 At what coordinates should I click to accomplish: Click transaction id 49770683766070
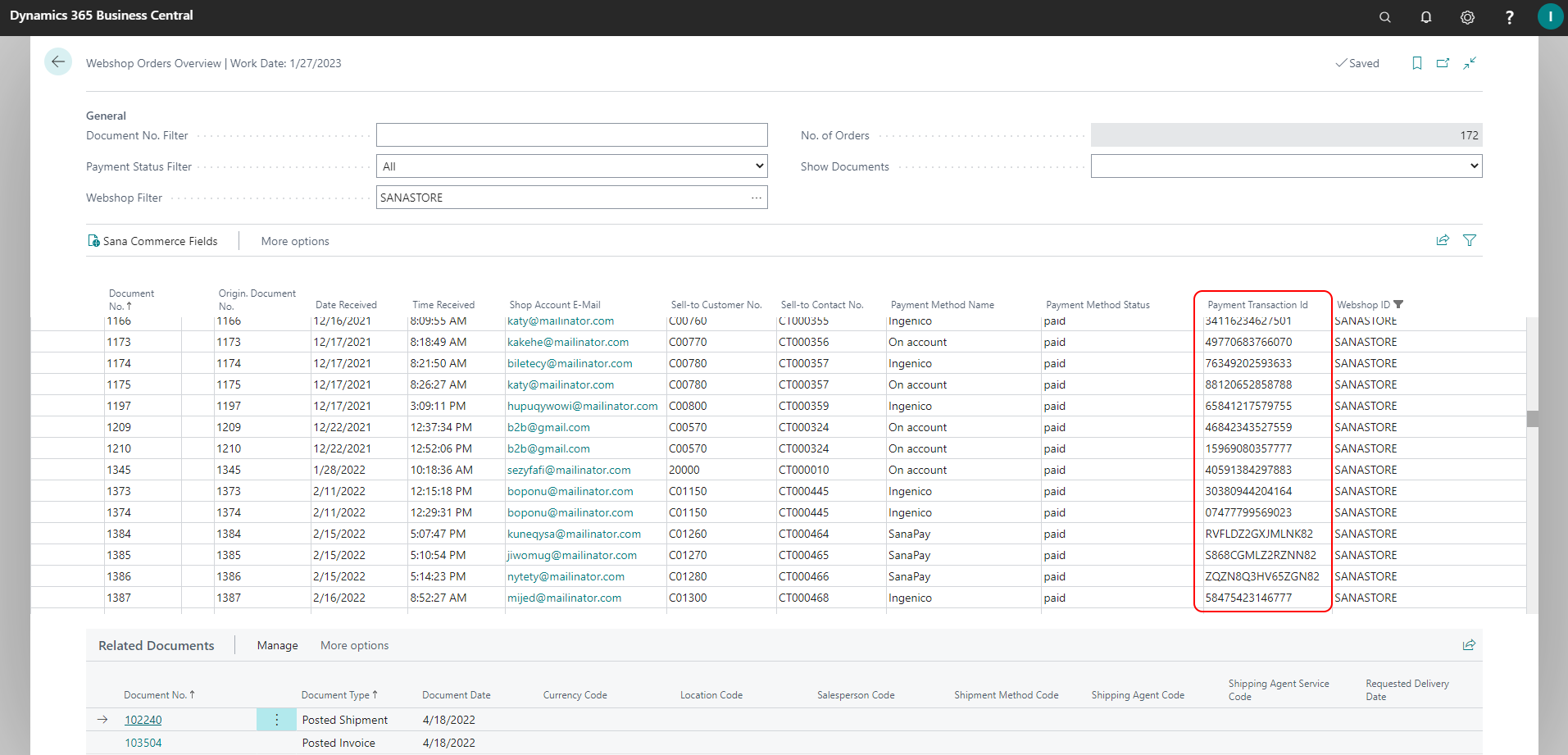[1248, 342]
